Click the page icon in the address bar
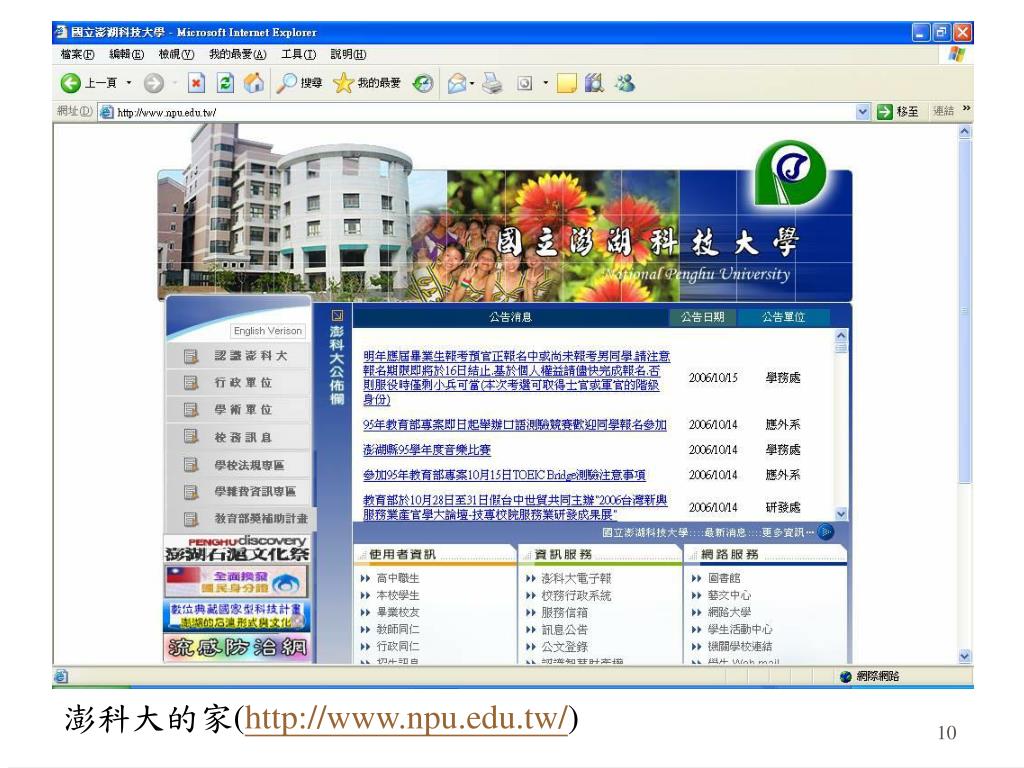The height and width of the screenshot is (768, 1024). [x=106, y=112]
